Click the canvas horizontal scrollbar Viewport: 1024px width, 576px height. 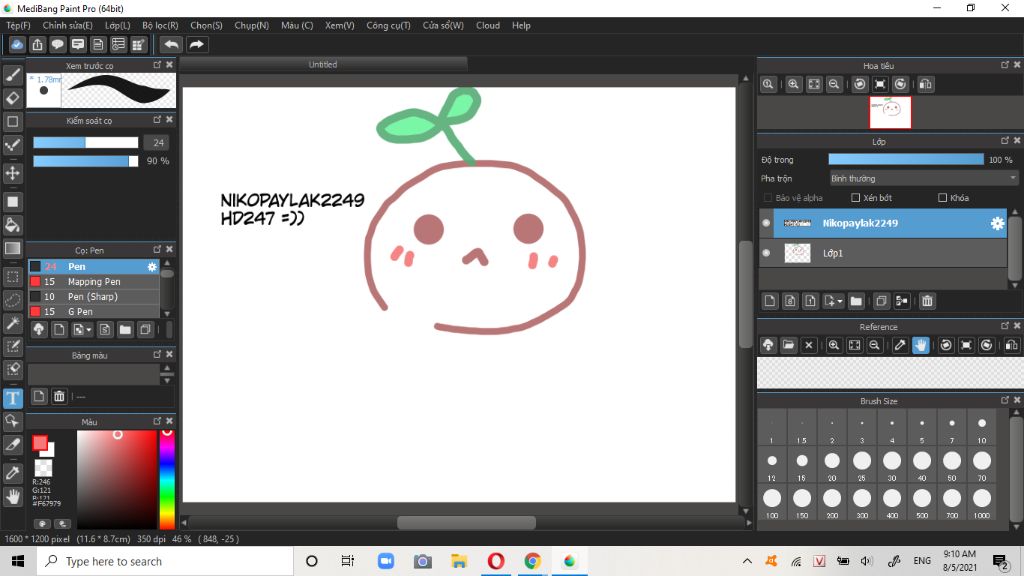(x=466, y=522)
